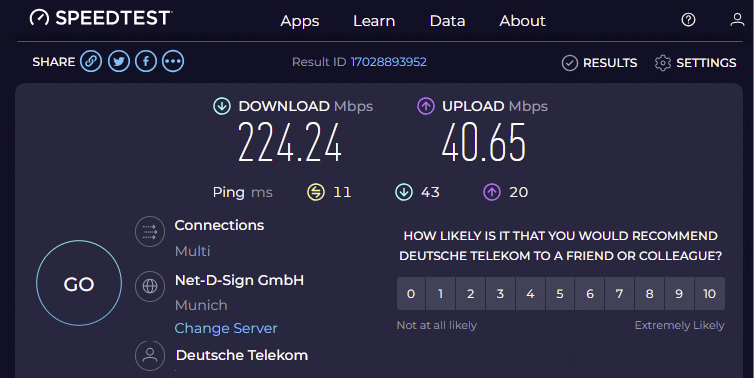The width and height of the screenshot is (754, 378).
Task: Open the help question mark icon
Action: pos(688,20)
